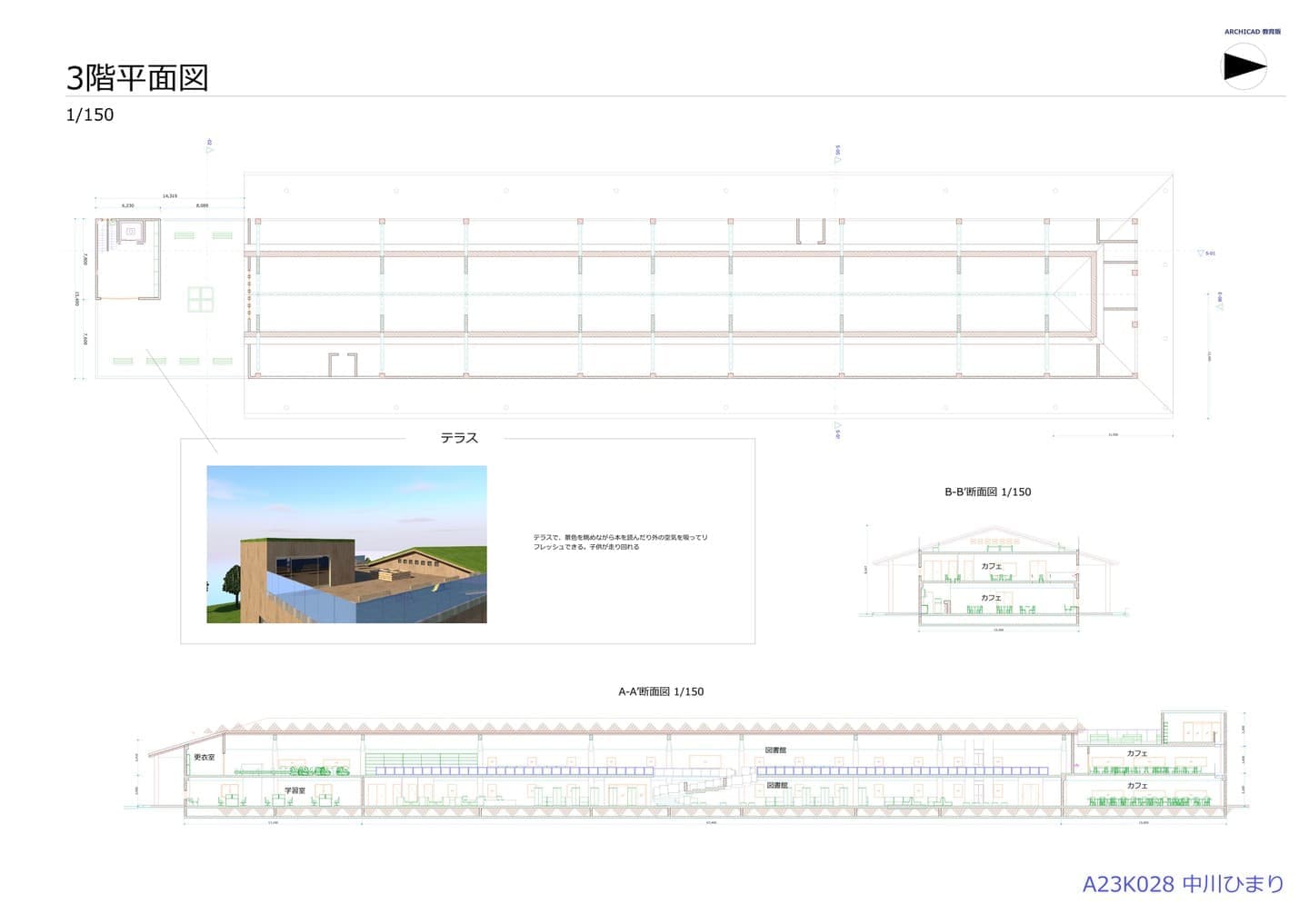Click the lower 図書館 label in A-A' section
Viewport: 1309px width, 924px height.
(x=777, y=785)
